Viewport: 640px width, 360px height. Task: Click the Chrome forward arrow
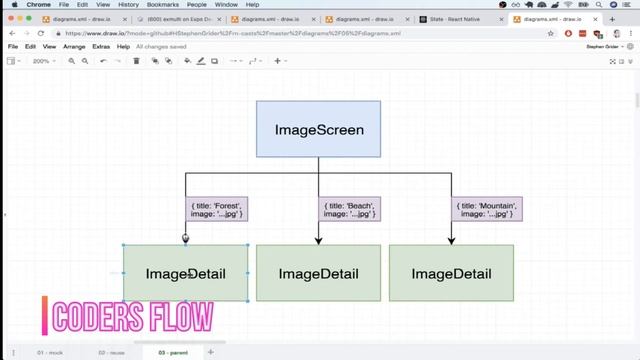(x=27, y=33)
